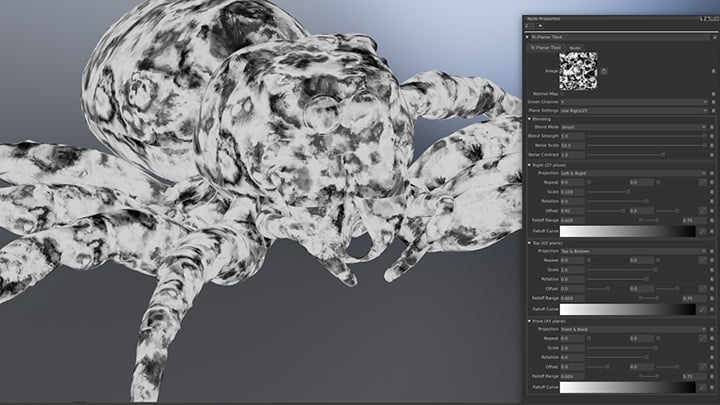Click reset icon on Front plane Projection row
The image size is (720, 405).
713,329
